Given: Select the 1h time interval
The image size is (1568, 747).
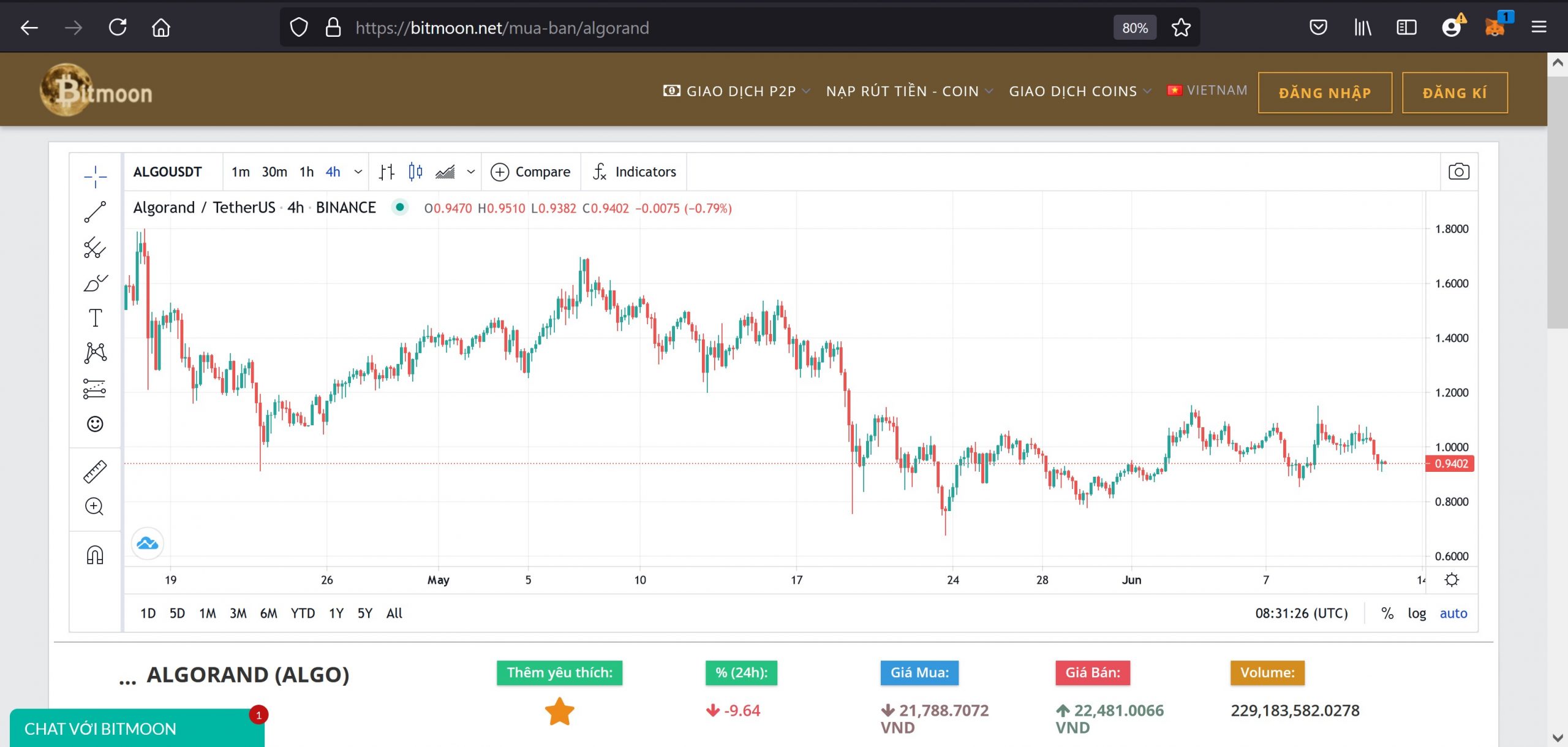Looking at the screenshot, I should (306, 172).
